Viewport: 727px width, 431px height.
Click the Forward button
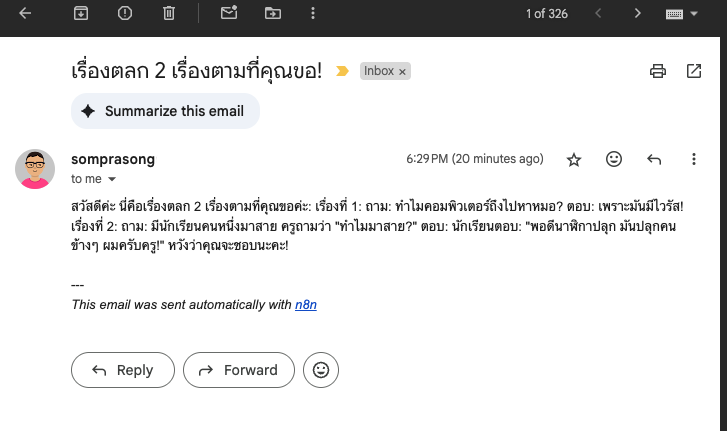[x=239, y=370]
